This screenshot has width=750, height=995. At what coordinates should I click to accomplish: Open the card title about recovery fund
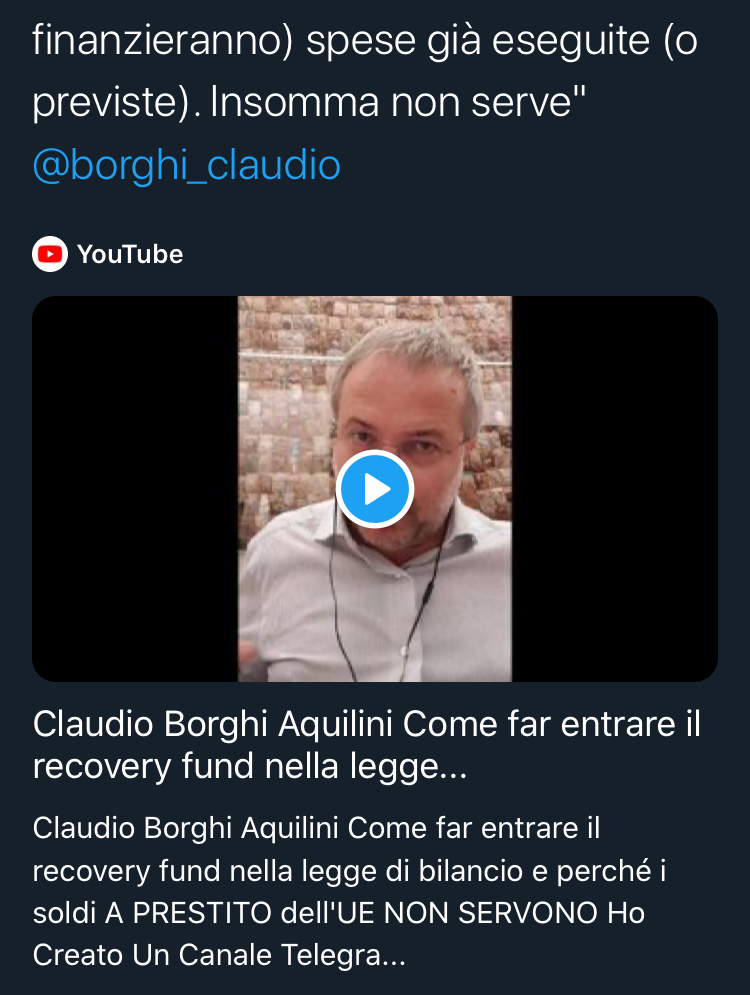coord(367,745)
